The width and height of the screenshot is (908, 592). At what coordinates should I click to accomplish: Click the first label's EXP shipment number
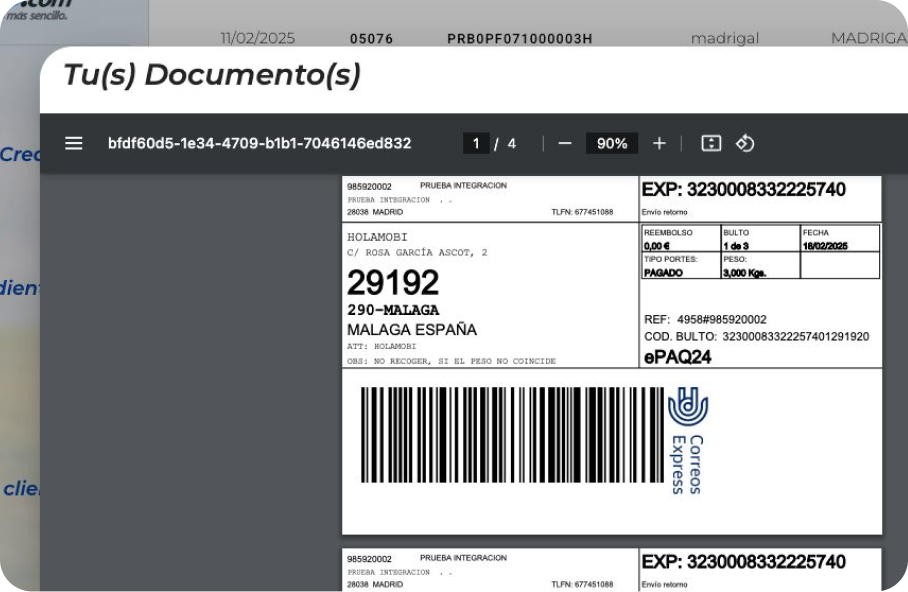click(x=743, y=190)
